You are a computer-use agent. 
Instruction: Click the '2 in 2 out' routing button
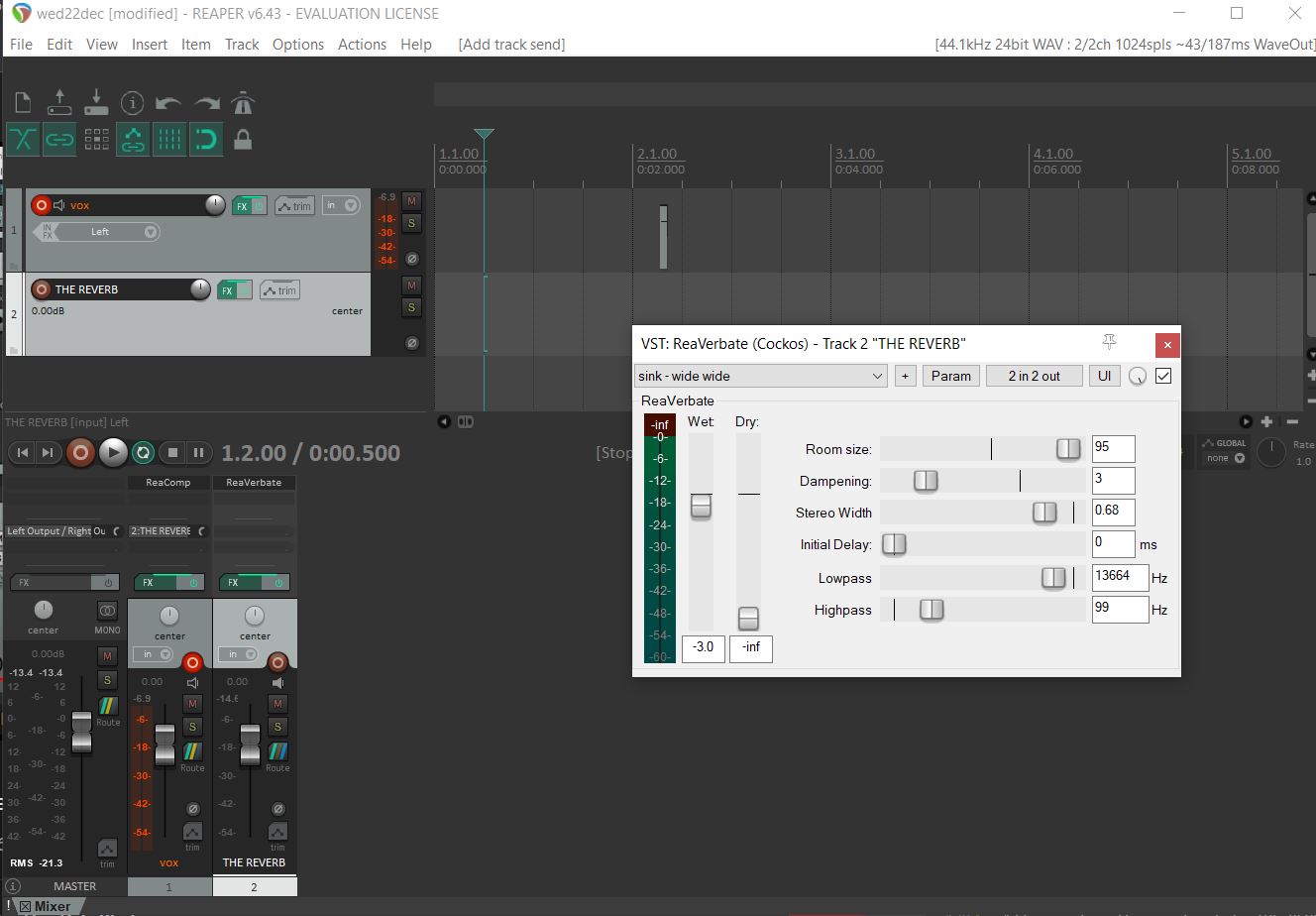[x=1034, y=376]
